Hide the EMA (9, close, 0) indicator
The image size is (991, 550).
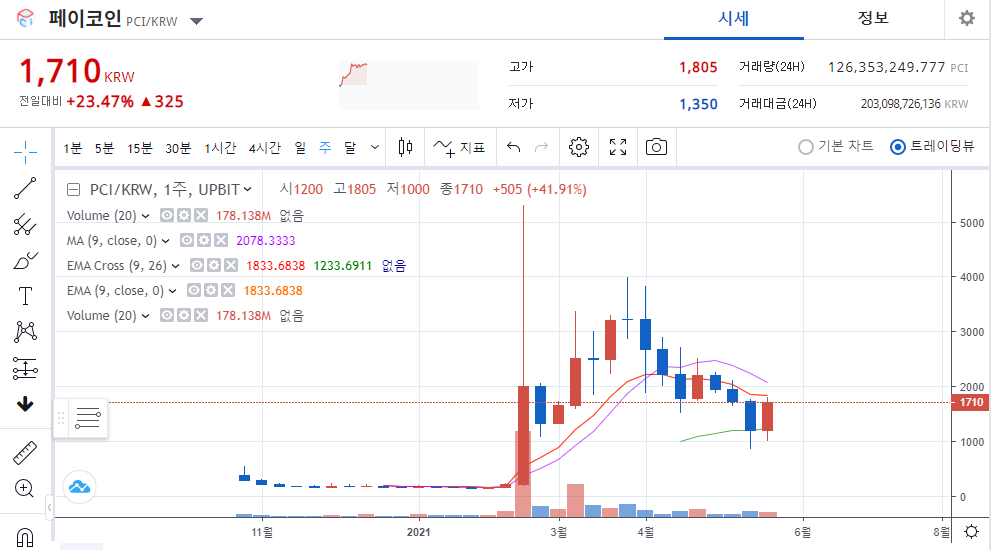pos(193,290)
